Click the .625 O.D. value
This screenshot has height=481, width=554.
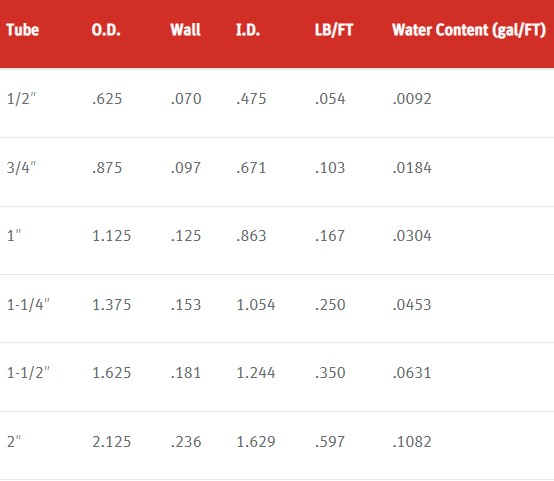click(x=107, y=99)
